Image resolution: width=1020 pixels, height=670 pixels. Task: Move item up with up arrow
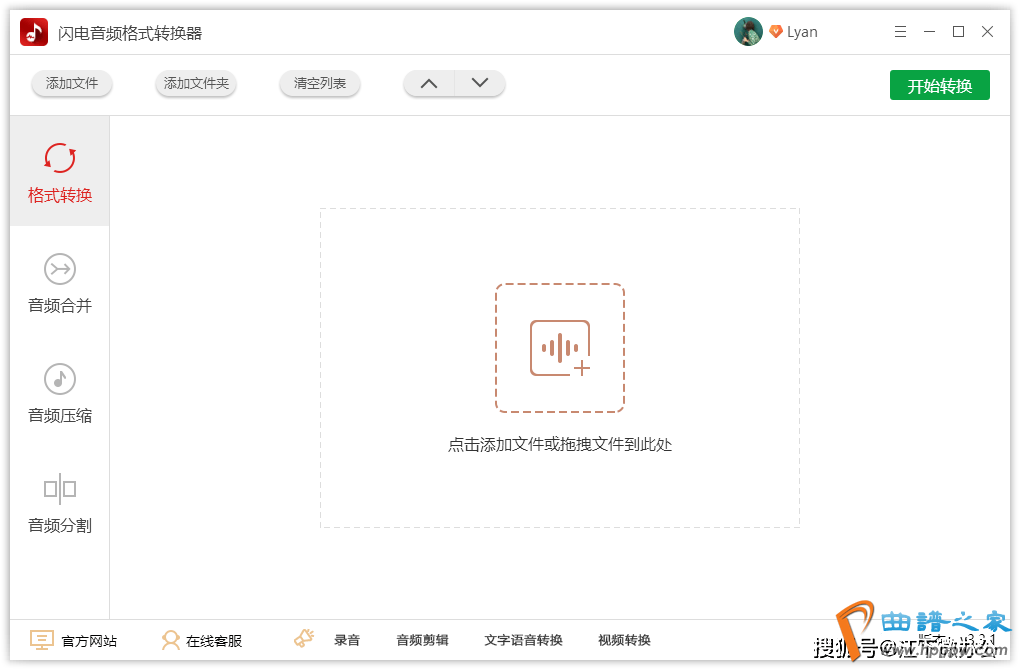(x=429, y=84)
